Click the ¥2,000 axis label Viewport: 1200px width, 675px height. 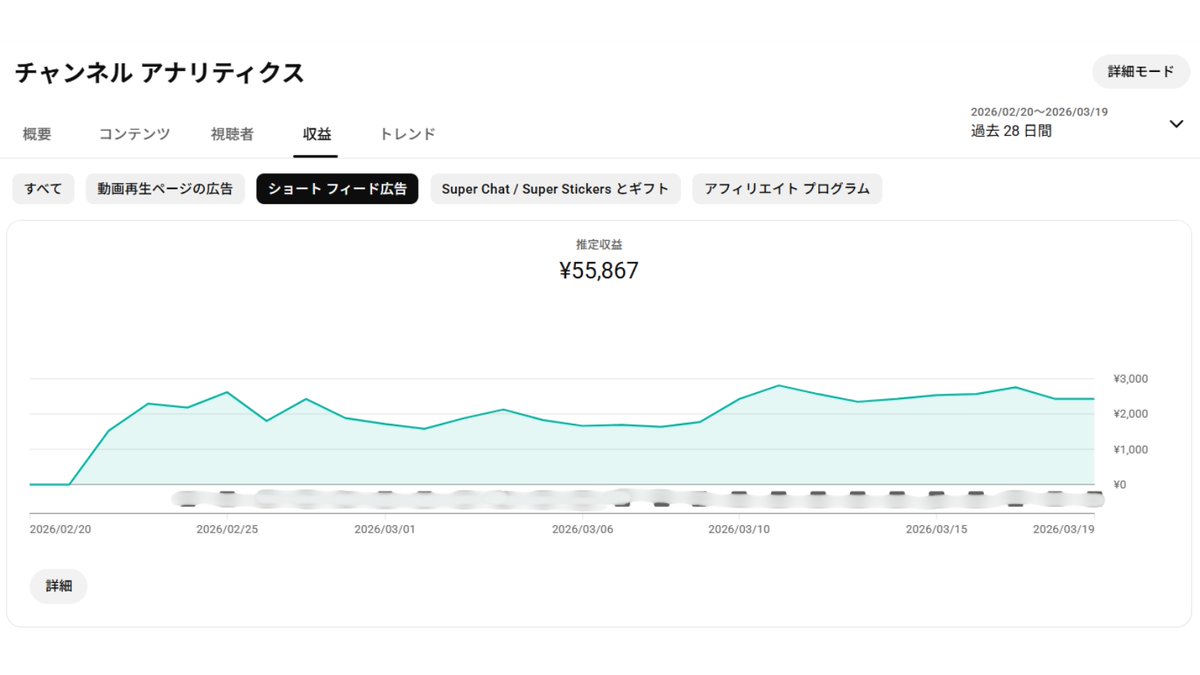tap(1130, 414)
